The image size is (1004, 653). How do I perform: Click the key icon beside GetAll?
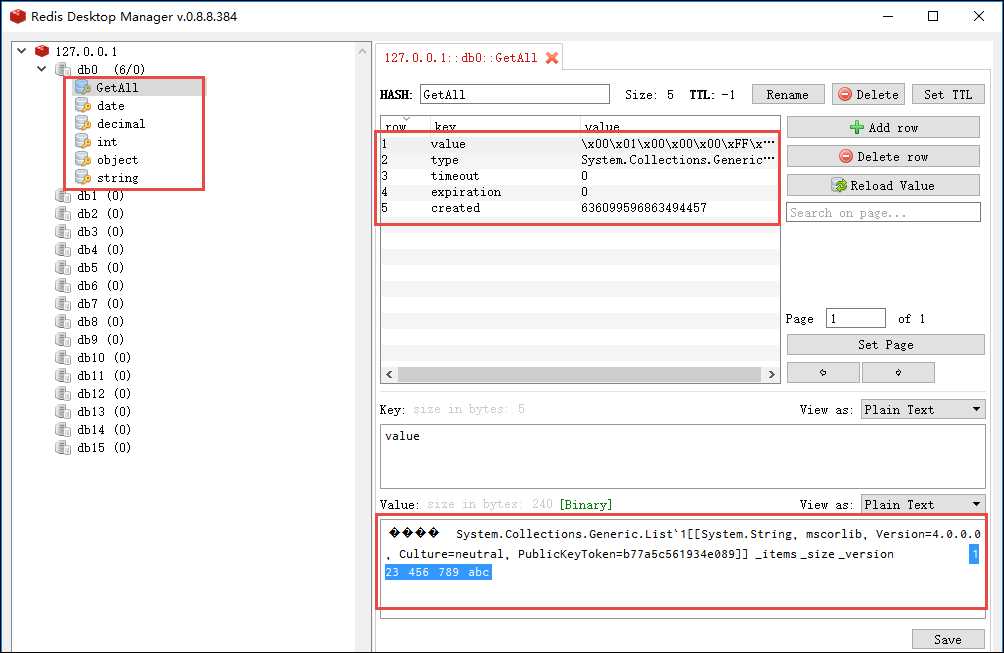[83, 87]
